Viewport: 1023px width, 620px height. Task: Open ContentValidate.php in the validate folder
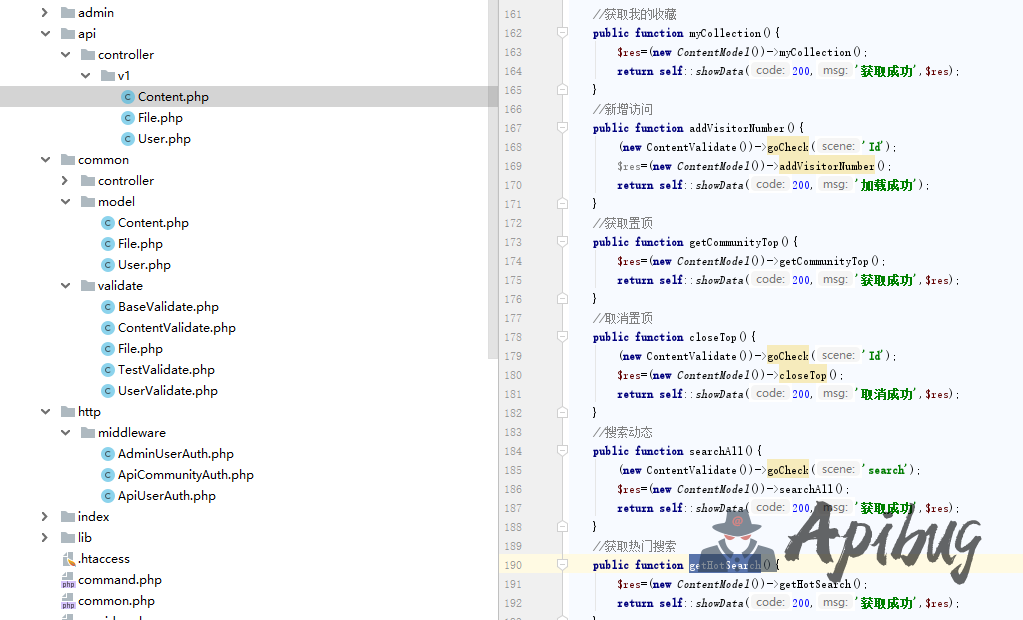click(x=176, y=328)
